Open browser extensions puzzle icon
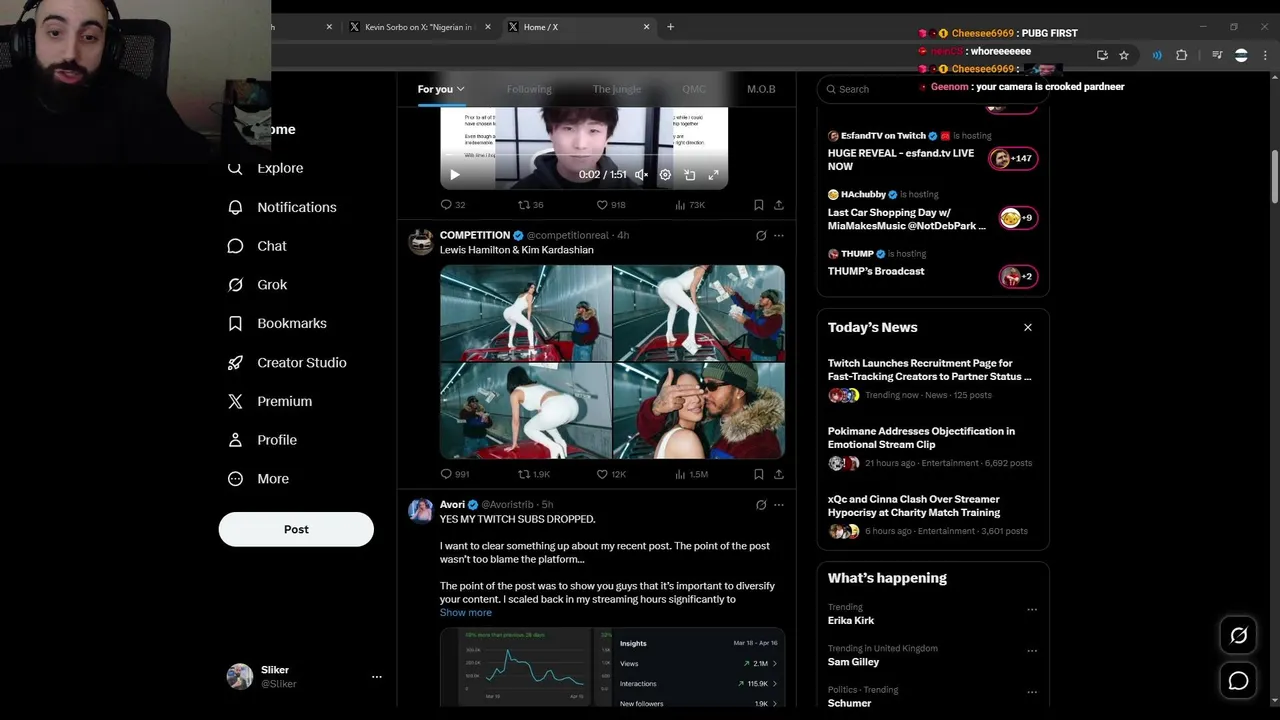 click(x=1181, y=55)
